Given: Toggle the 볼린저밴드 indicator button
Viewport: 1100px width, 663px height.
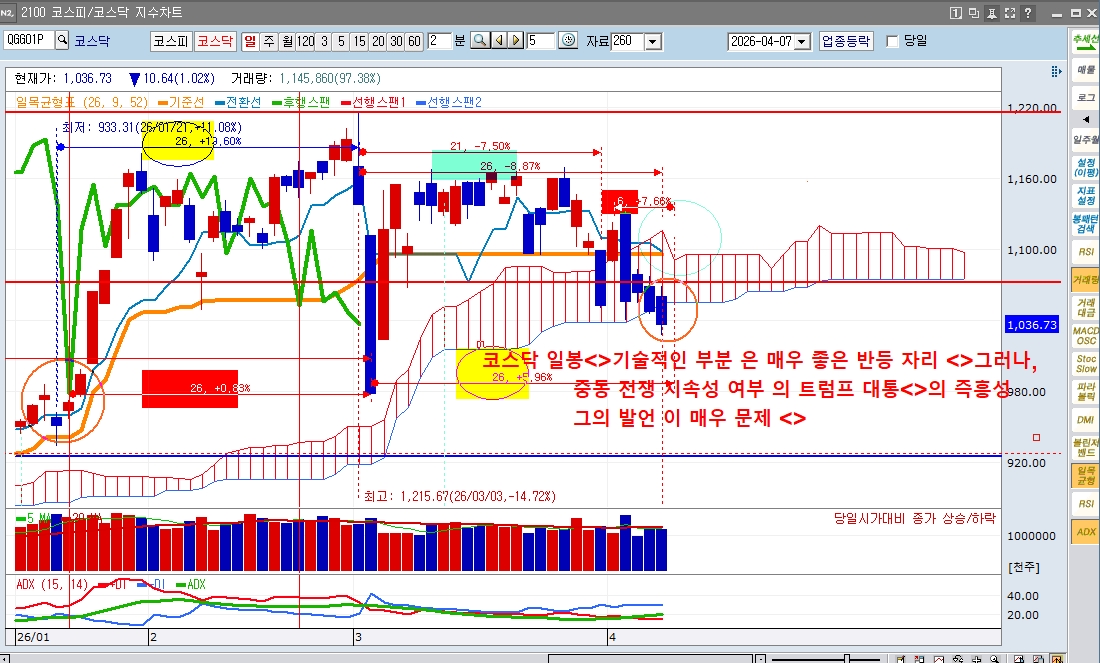Looking at the screenshot, I should (x=1085, y=448).
